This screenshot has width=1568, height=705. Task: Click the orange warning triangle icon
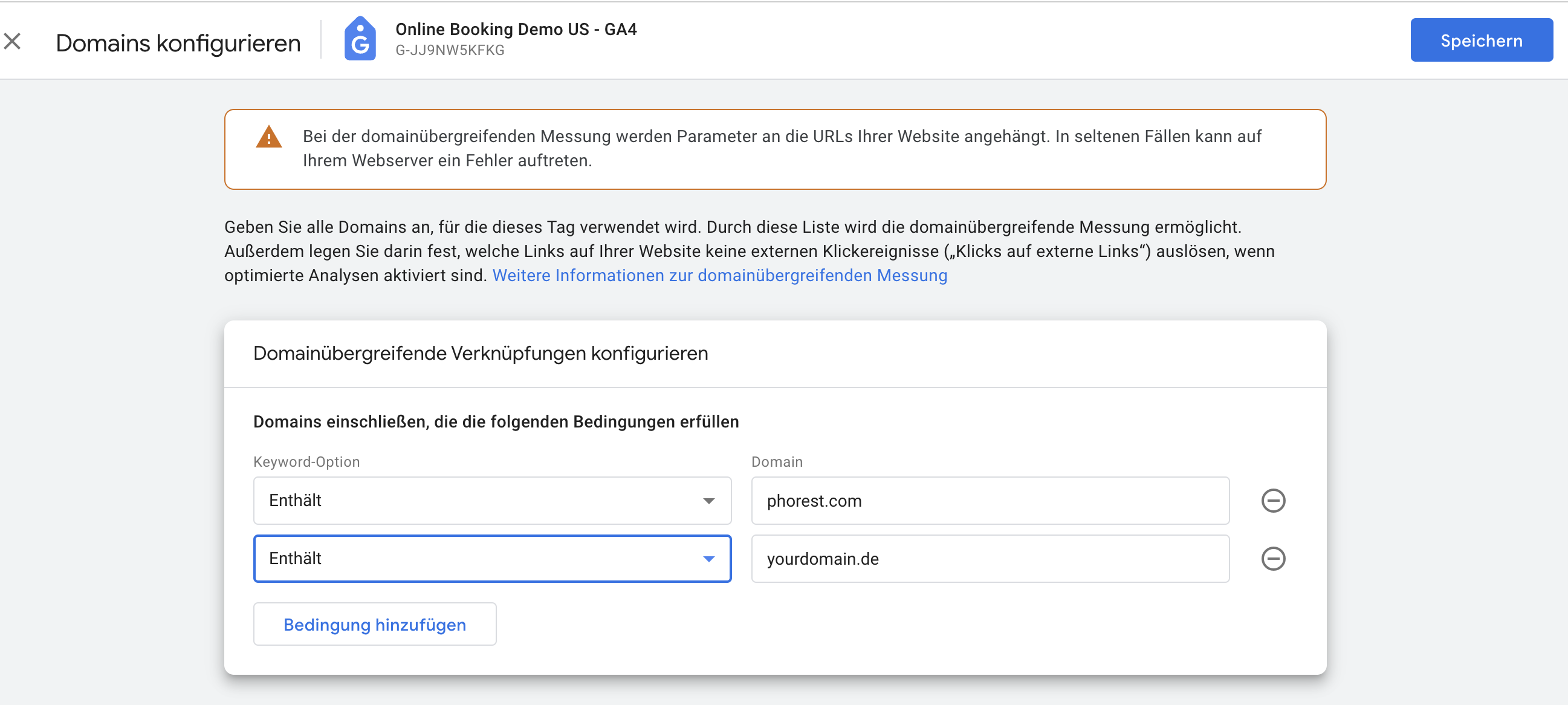(268, 137)
